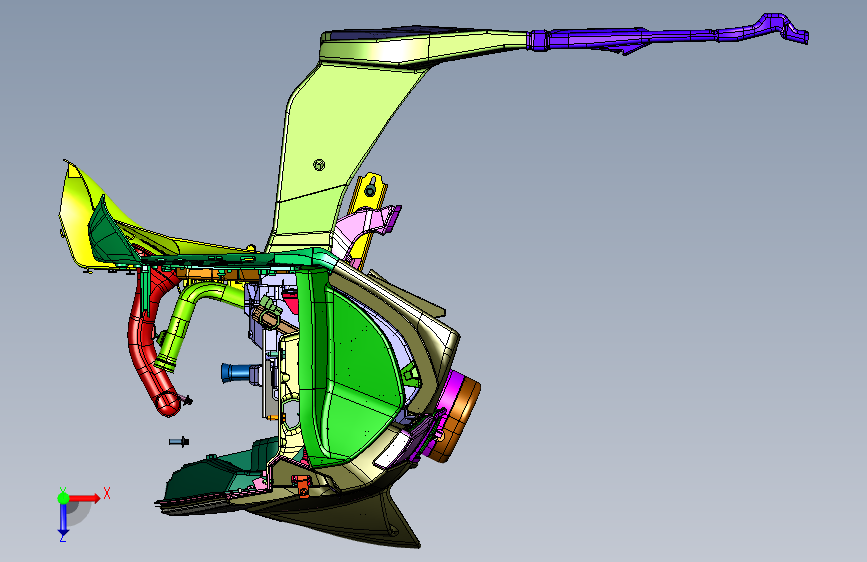The image size is (867, 562).
Task: Click the green Y axis dot of triad
Action: 63,498
